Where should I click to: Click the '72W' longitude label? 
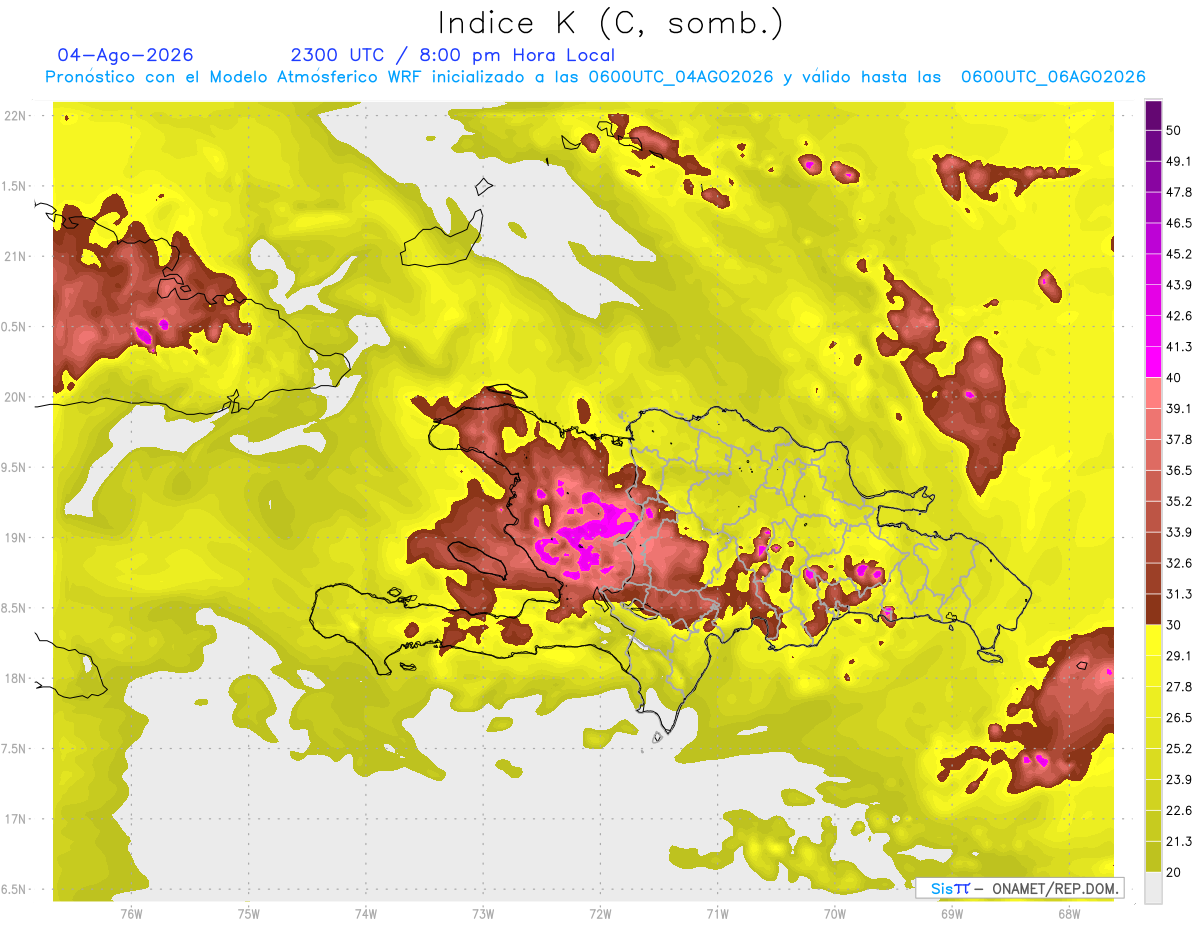(600, 914)
